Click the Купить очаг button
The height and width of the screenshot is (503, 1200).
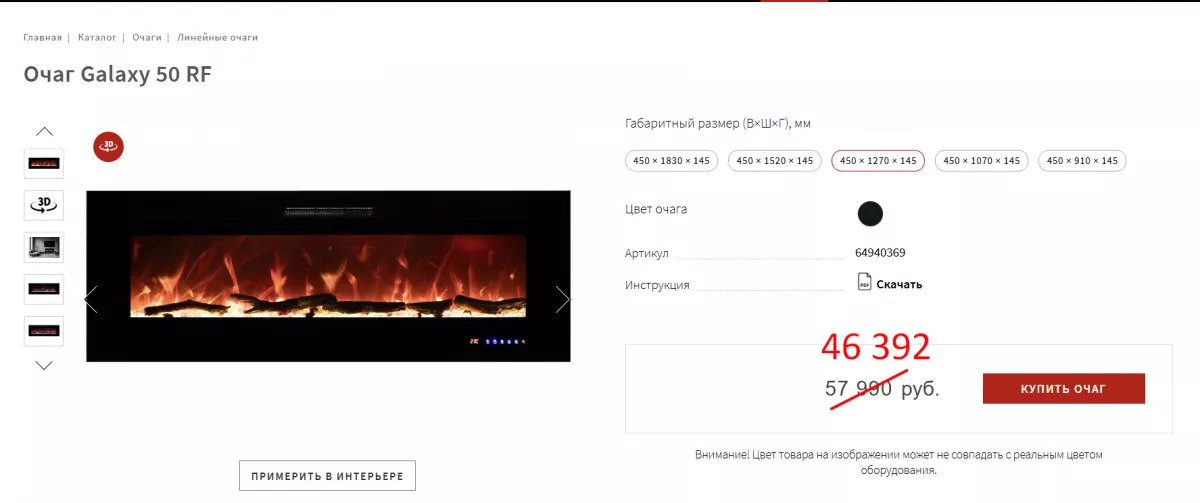1064,389
